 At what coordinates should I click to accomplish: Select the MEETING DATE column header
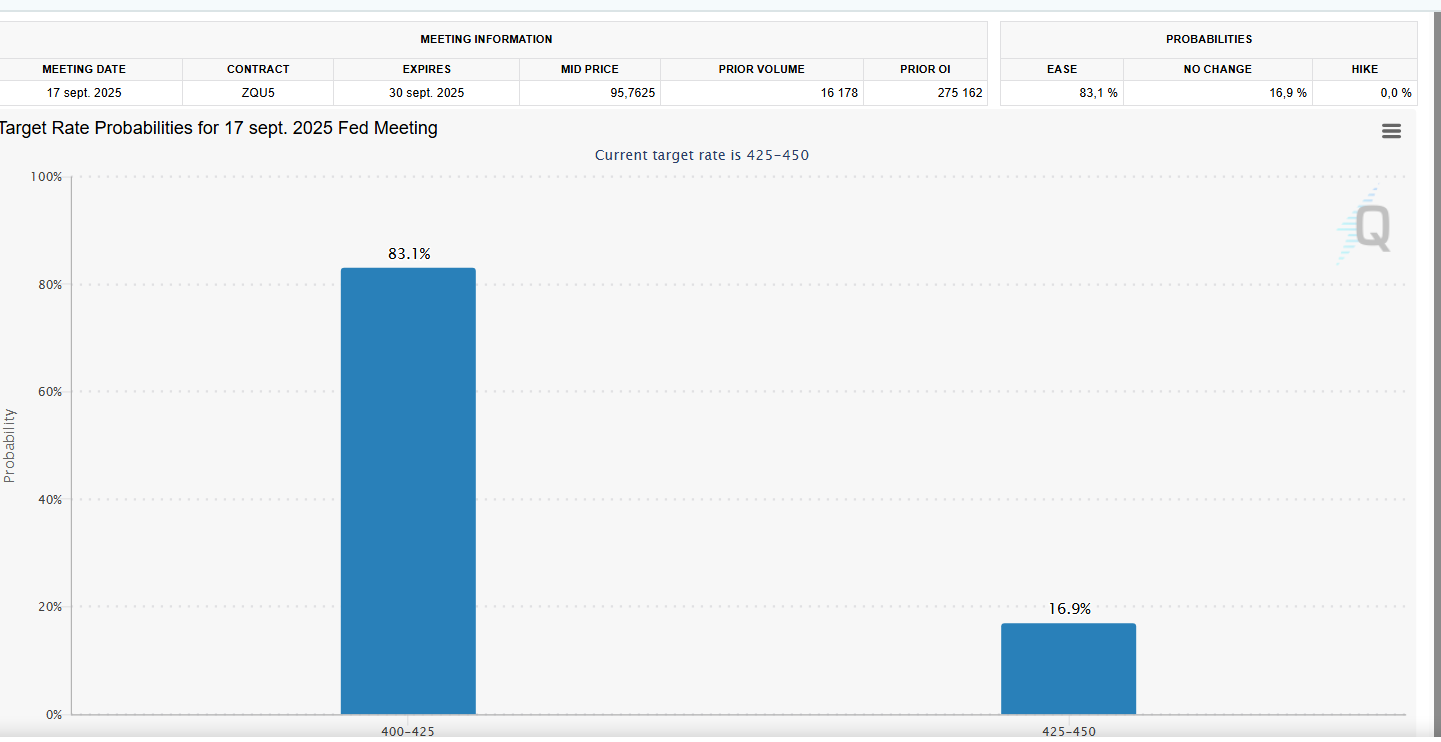(x=84, y=69)
